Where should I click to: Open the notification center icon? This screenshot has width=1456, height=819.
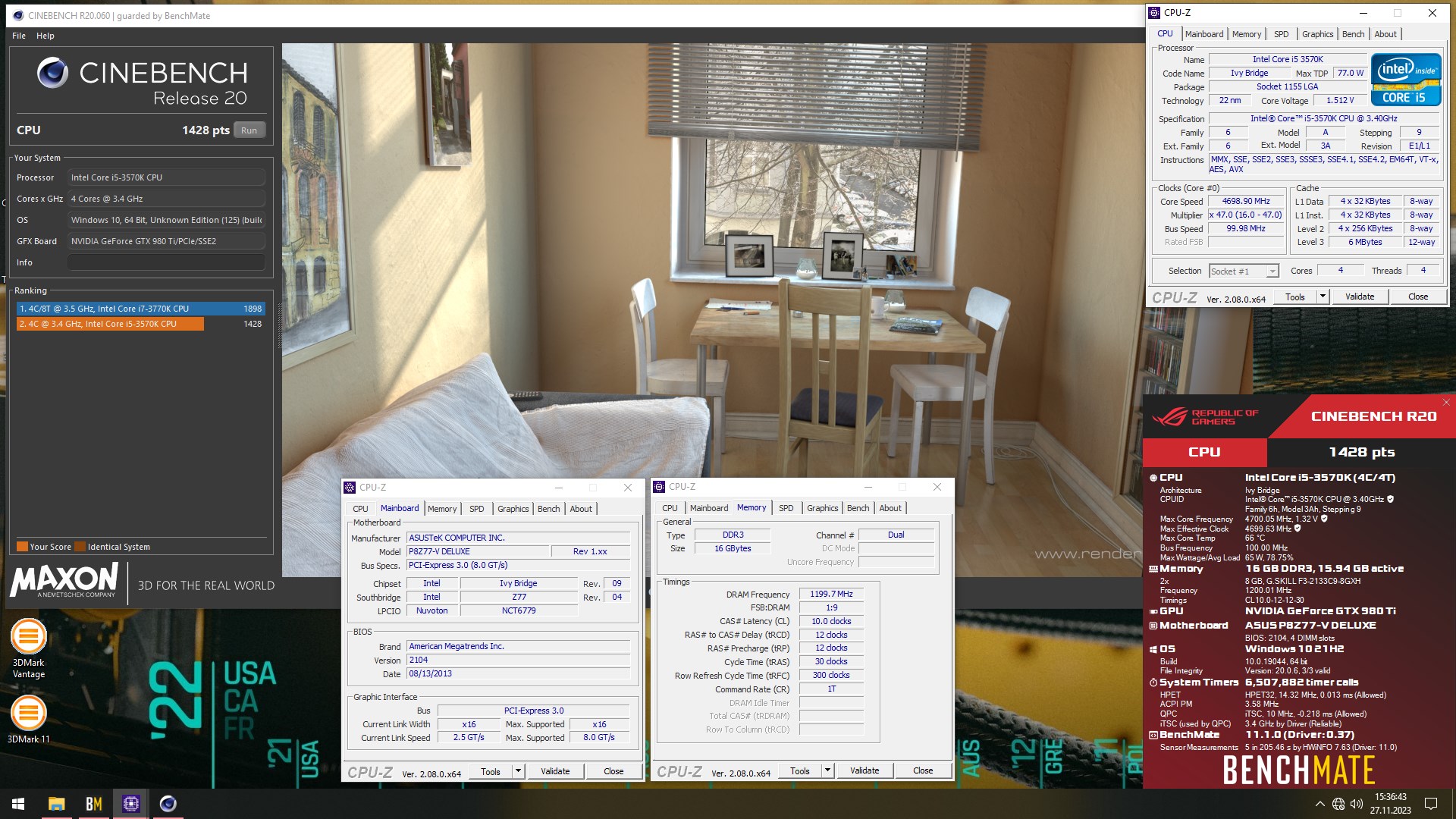point(1431,804)
